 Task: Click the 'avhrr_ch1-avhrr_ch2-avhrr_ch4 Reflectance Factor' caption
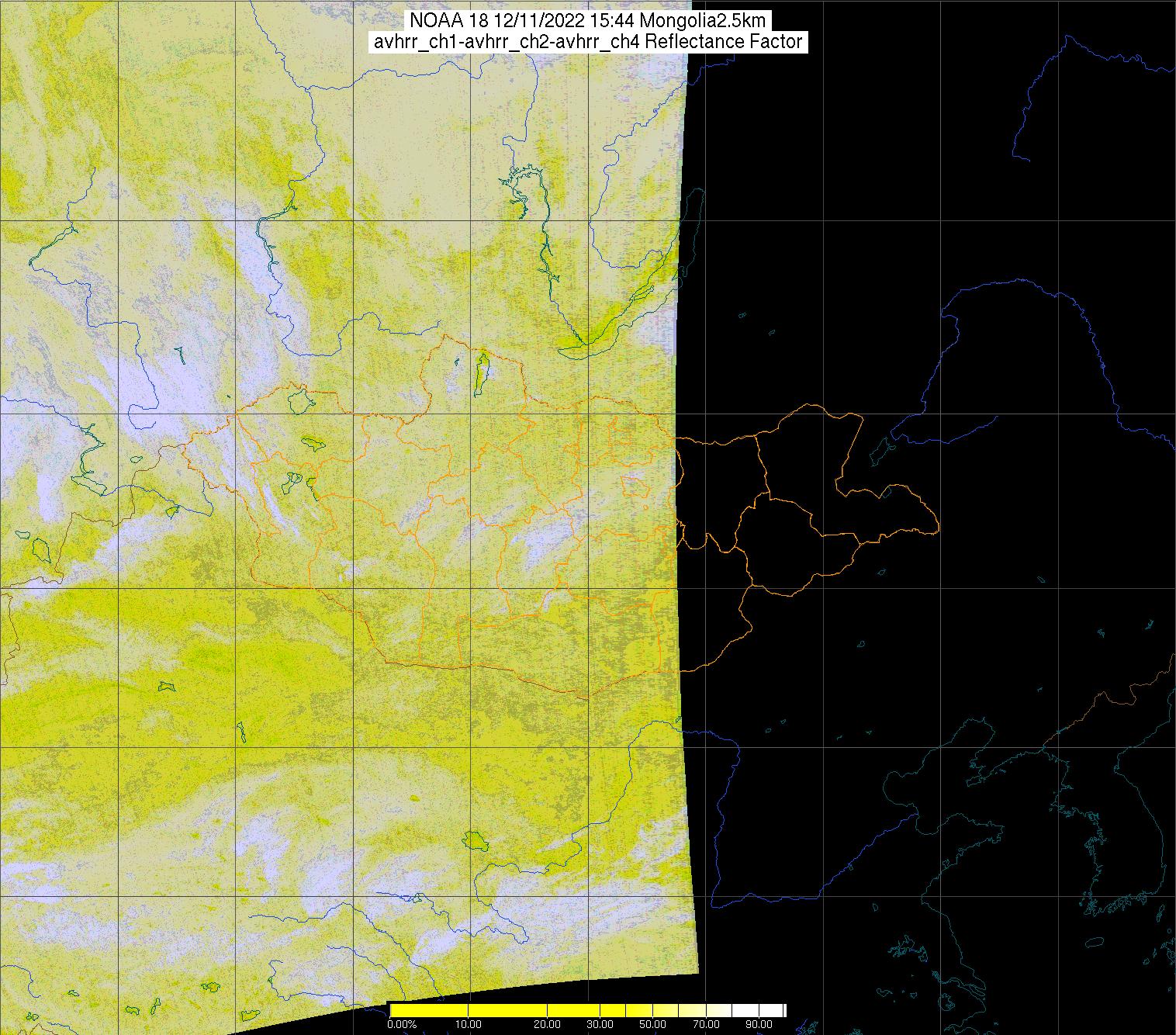[588, 42]
